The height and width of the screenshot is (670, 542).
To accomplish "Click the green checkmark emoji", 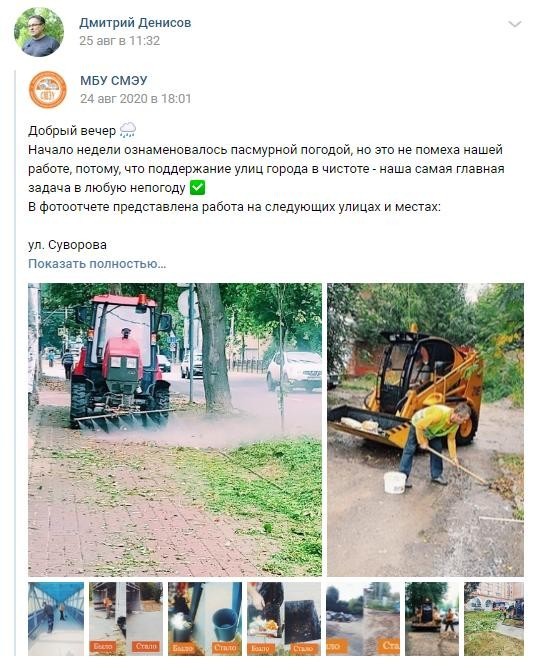I will (197, 188).
